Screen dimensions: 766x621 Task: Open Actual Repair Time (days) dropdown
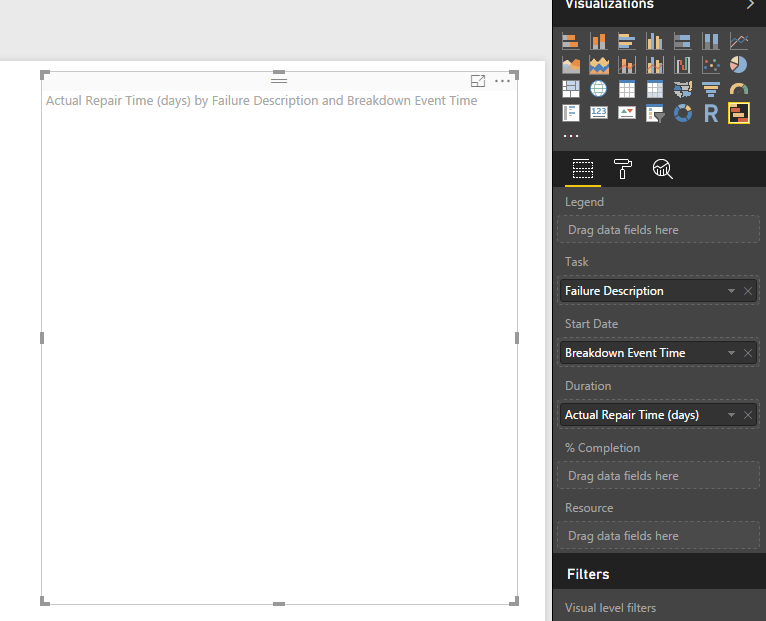731,415
